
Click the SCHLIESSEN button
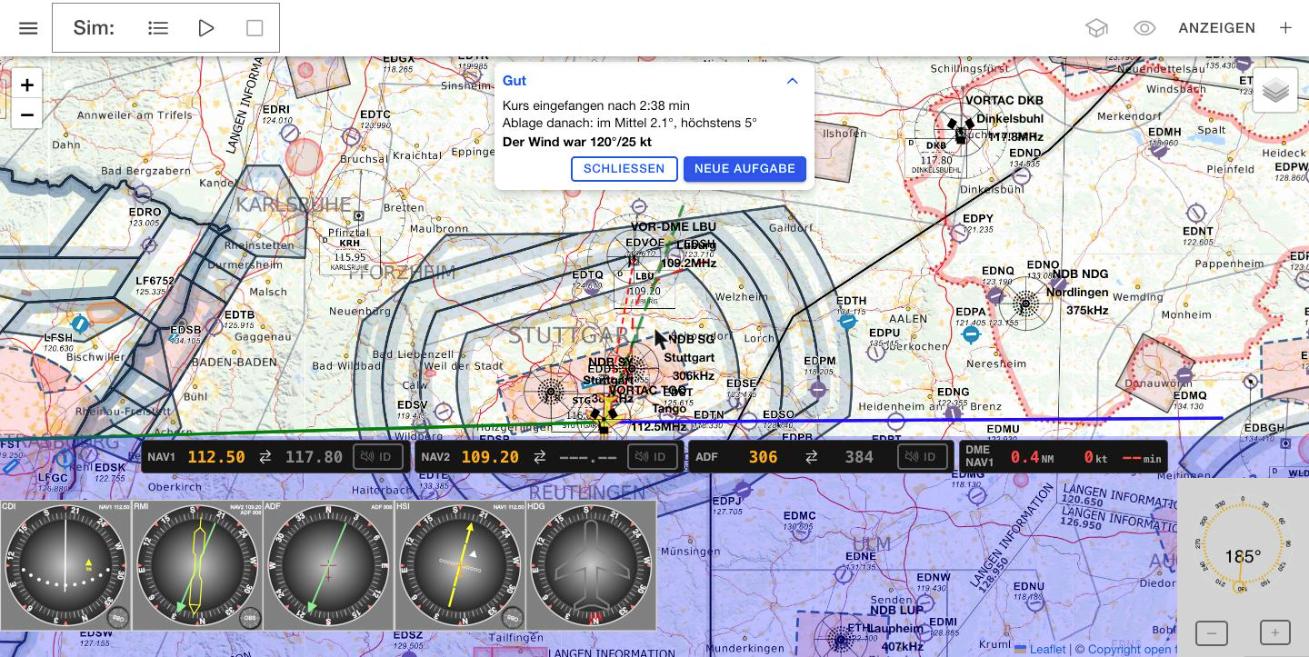point(624,169)
